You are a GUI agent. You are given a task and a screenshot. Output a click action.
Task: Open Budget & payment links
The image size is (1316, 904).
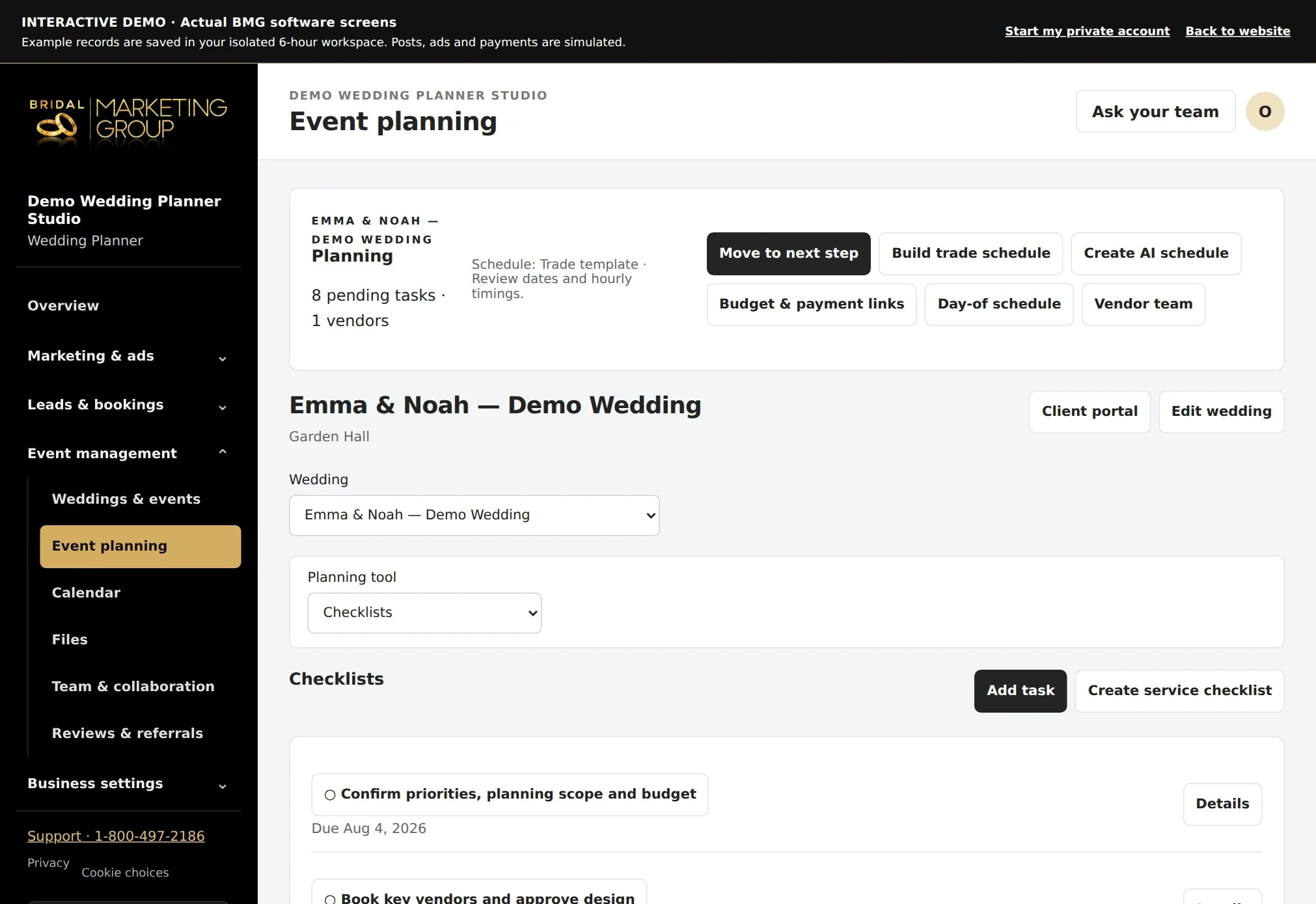[x=812, y=305]
